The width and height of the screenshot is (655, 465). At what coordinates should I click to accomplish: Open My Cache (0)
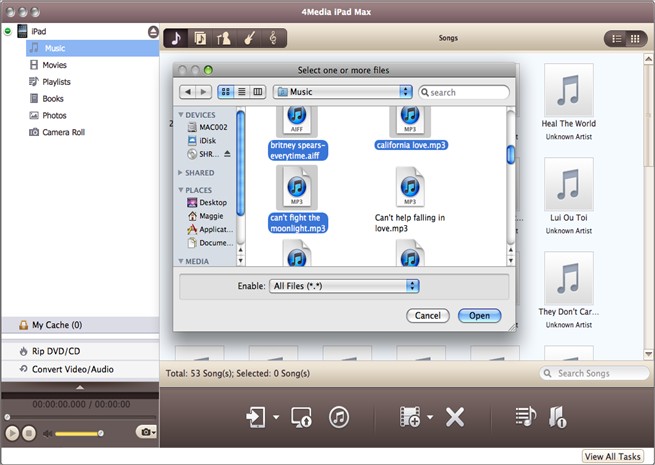point(80,325)
